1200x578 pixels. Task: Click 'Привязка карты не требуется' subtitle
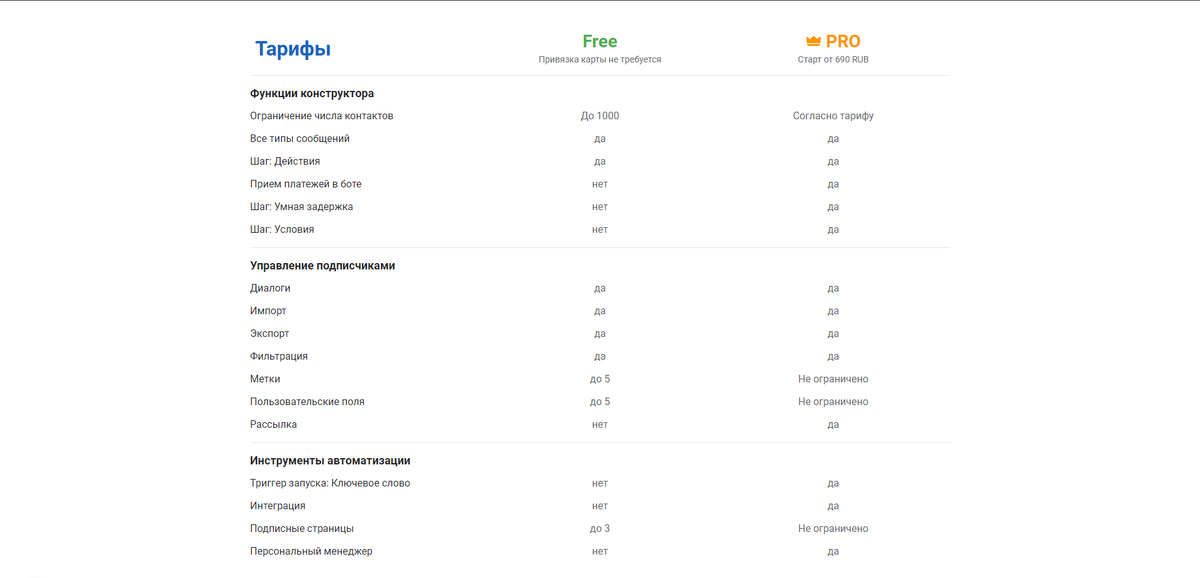pos(599,60)
